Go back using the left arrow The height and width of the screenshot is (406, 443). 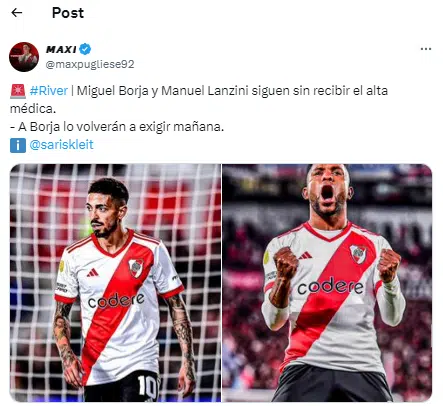(x=16, y=13)
